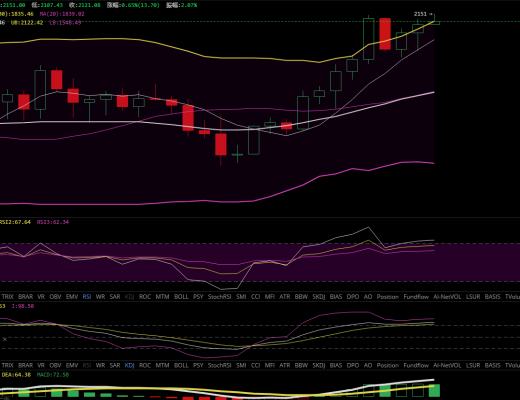Select StochRSI in the KDJ-highlighted indicator row
Image resolution: width=520 pixels, height=400 pixels.
tap(219, 365)
